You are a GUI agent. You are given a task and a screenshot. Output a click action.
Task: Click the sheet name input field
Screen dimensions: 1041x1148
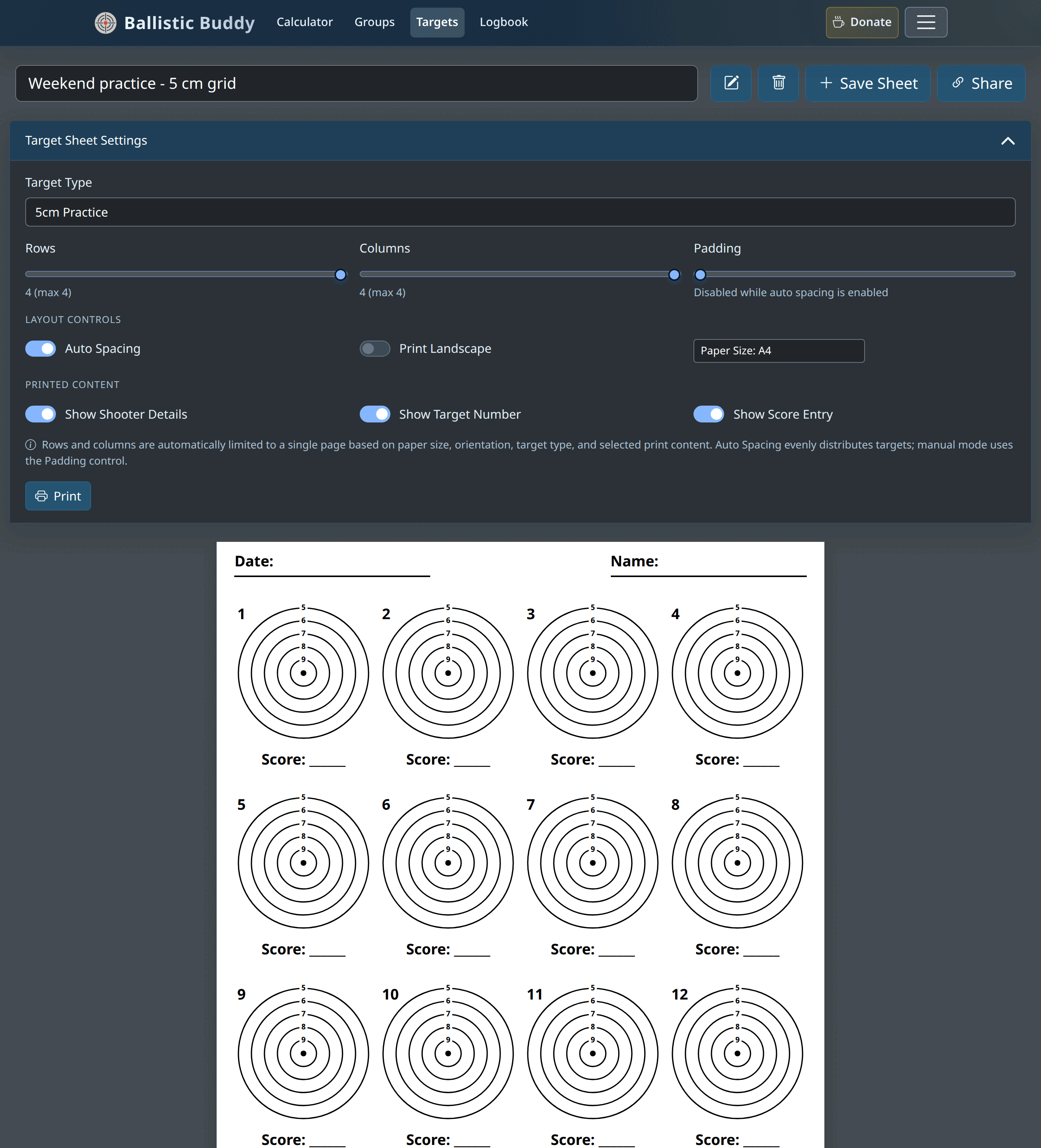[x=356, y=83]
